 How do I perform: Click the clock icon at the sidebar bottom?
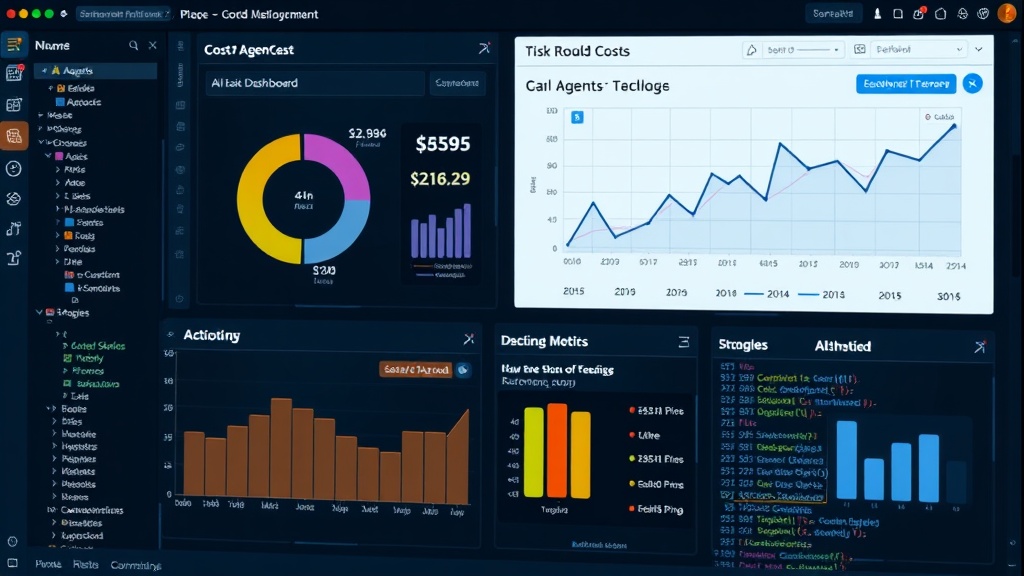click(12, 541)
